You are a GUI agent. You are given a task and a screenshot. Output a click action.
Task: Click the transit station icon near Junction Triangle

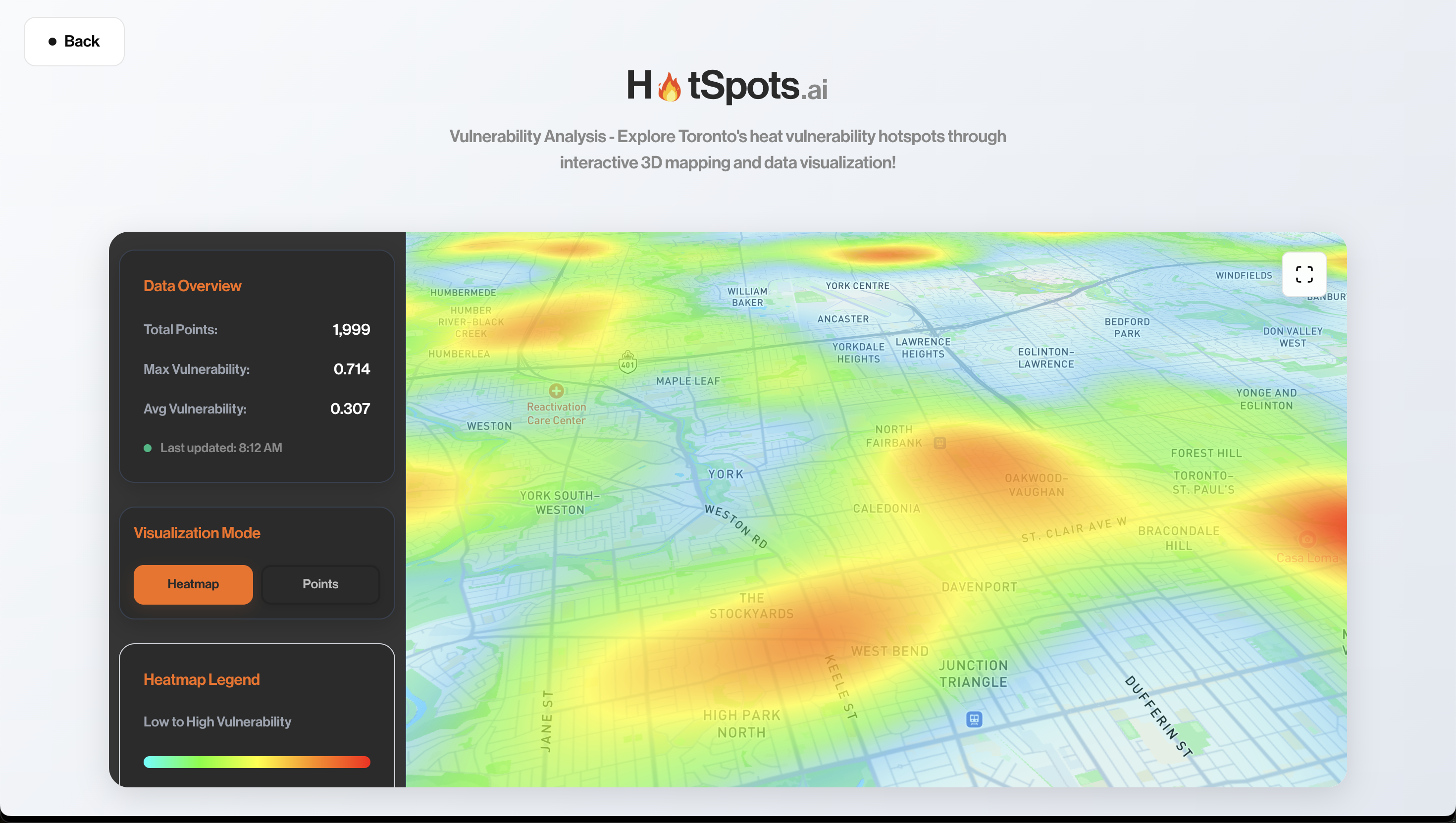(974, 719)
